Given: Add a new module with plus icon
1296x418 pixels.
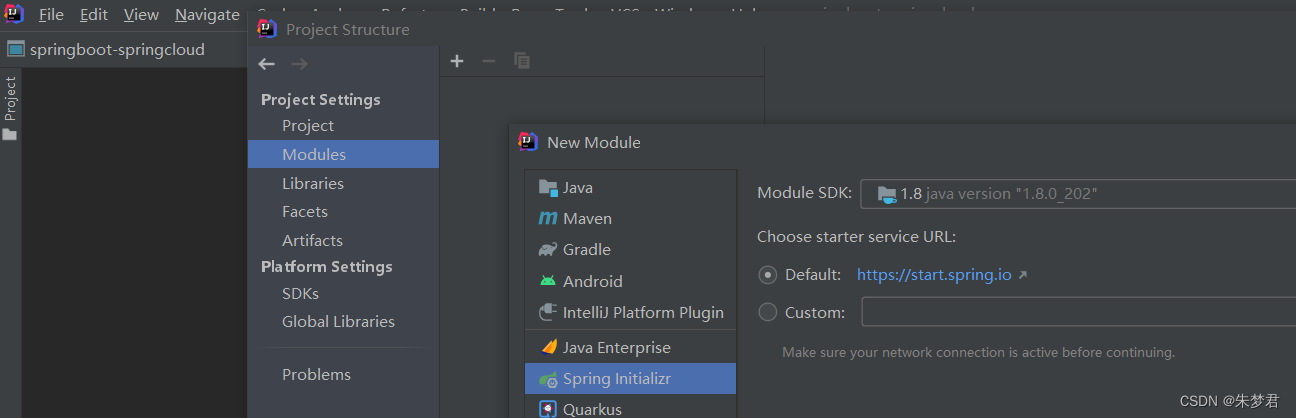Looking at the screenshot, I should coord(457,61).
